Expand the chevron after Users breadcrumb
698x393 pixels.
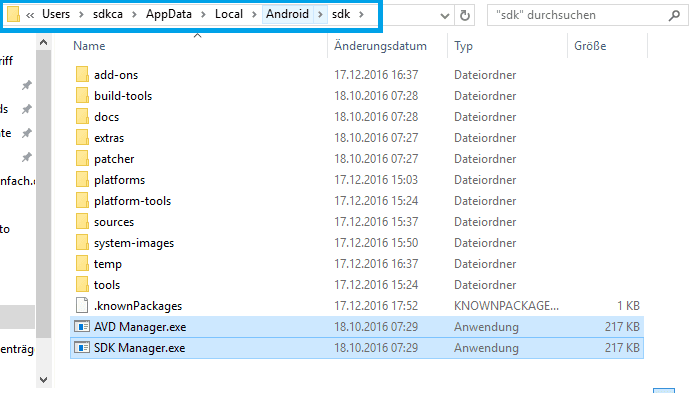(81, 15)
